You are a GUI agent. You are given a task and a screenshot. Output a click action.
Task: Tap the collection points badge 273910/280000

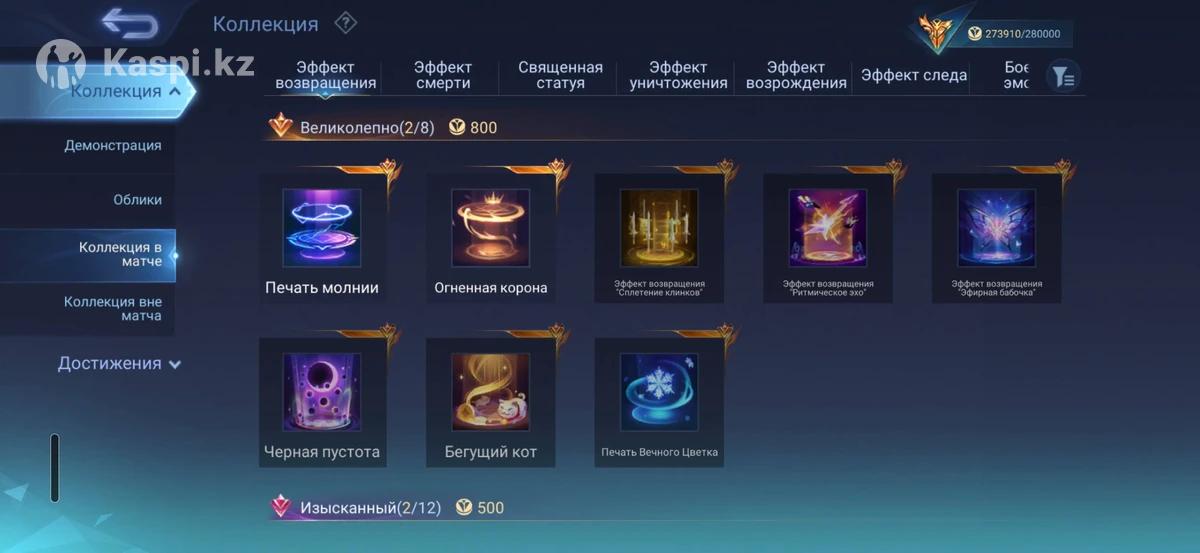coord(1017,33)
